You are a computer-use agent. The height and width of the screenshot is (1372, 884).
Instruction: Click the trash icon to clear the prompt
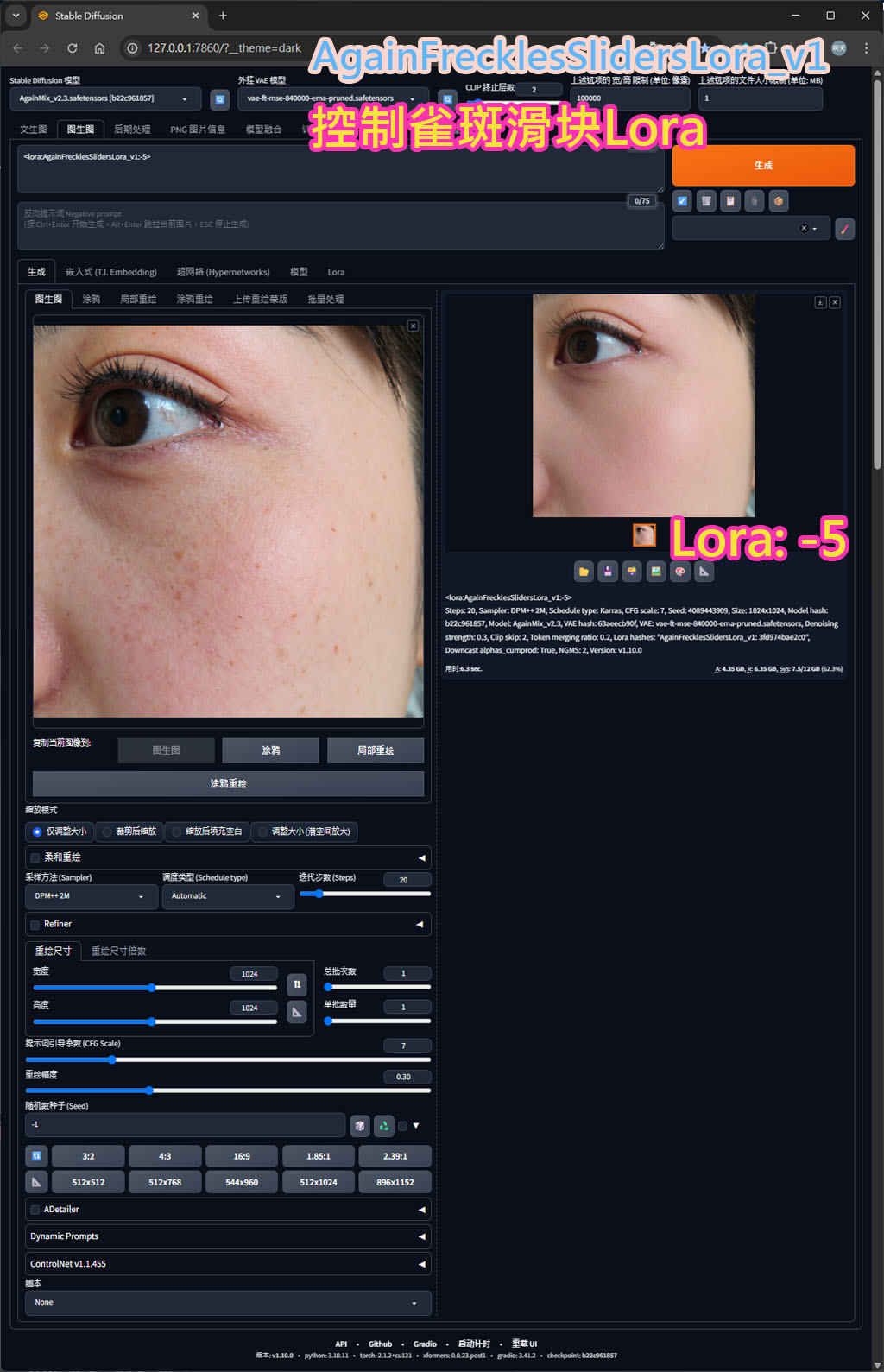[706, 201]
